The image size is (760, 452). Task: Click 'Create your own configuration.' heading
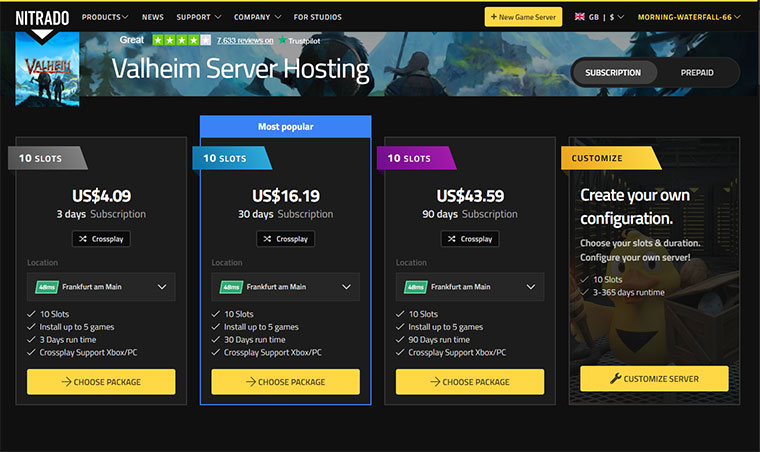pos(635,206)
